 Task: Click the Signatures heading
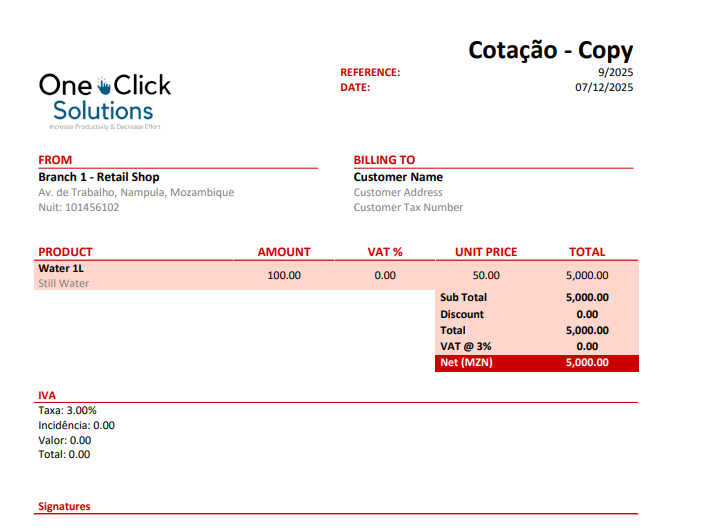[x=64, y=507]
